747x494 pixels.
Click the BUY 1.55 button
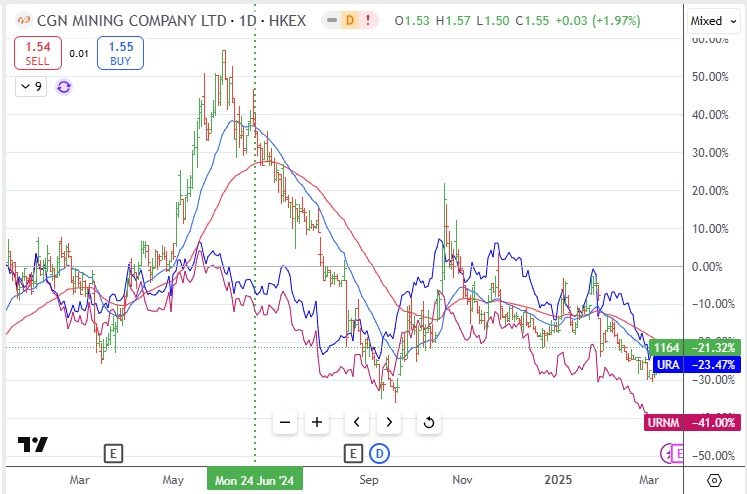click(120, 53)
